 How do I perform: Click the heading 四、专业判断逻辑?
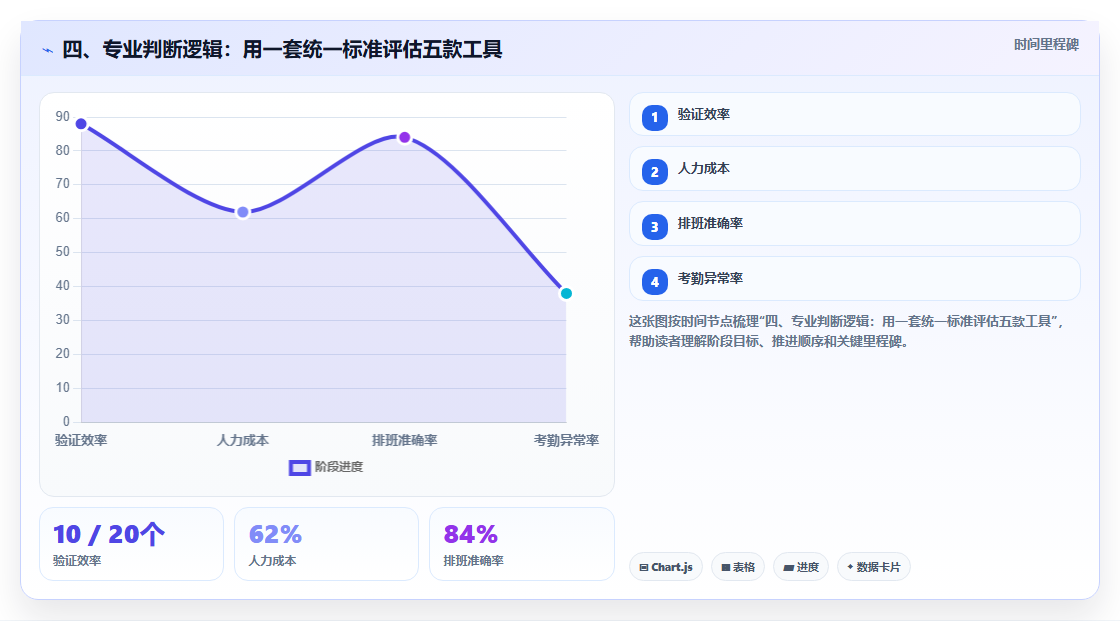[x=282, y=49]
